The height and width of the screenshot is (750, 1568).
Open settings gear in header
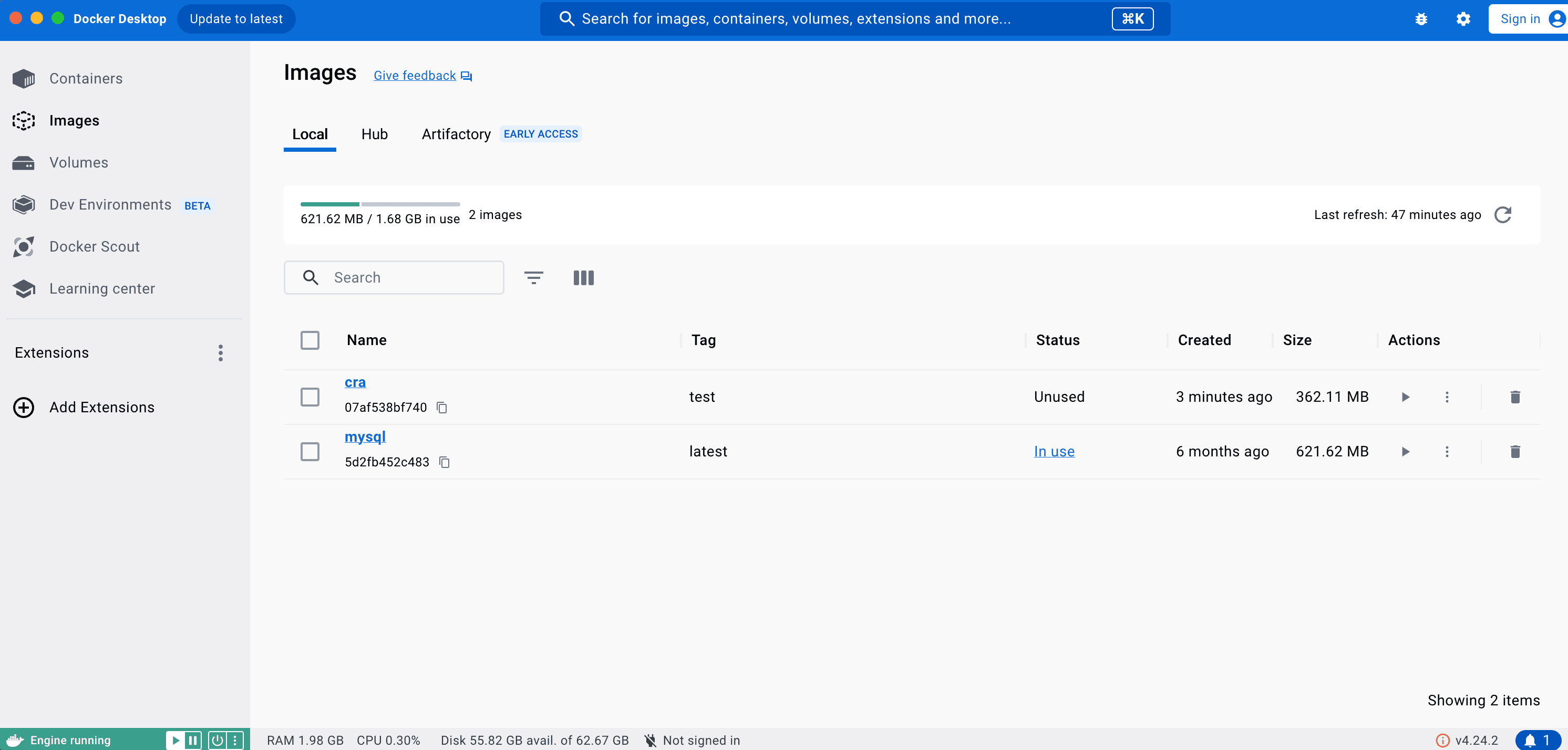[1463, 19]
